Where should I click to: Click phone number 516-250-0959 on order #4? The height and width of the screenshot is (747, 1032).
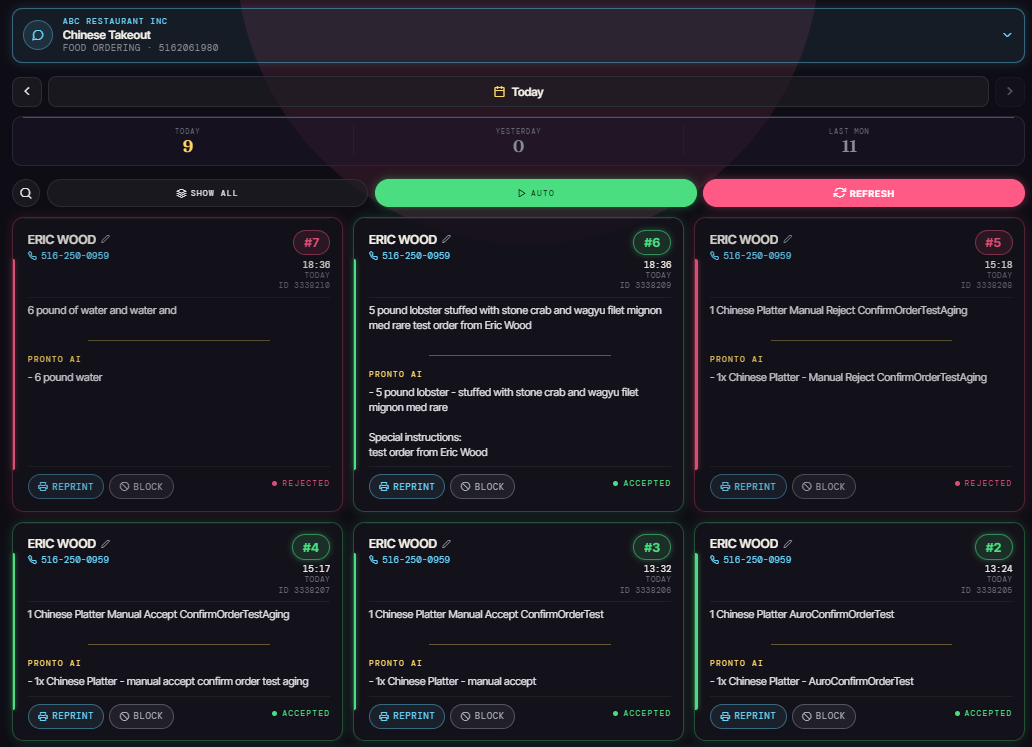(x=68, y=559)
